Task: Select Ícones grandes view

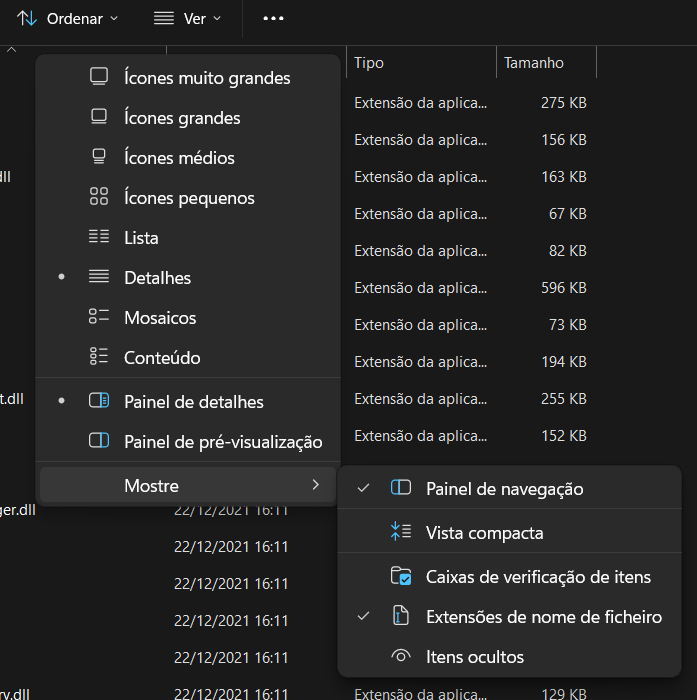Action: pos(188,117)
